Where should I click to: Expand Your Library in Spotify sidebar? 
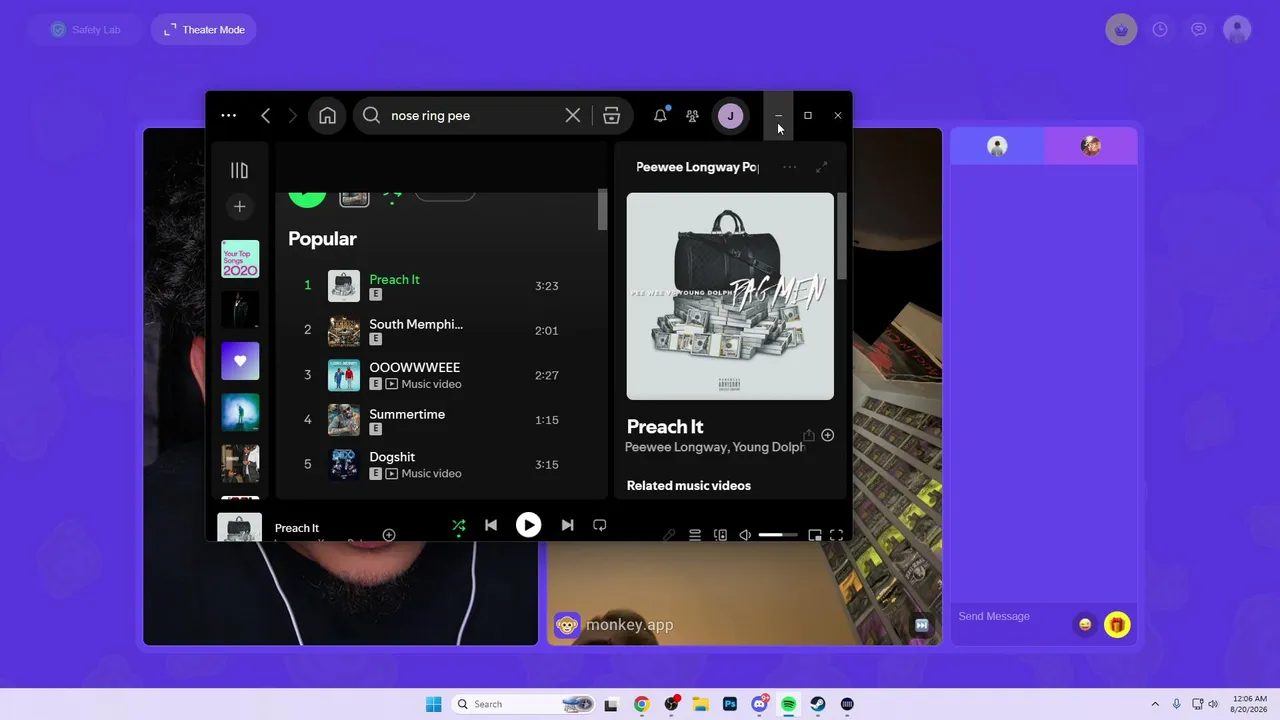coord(239,171)
